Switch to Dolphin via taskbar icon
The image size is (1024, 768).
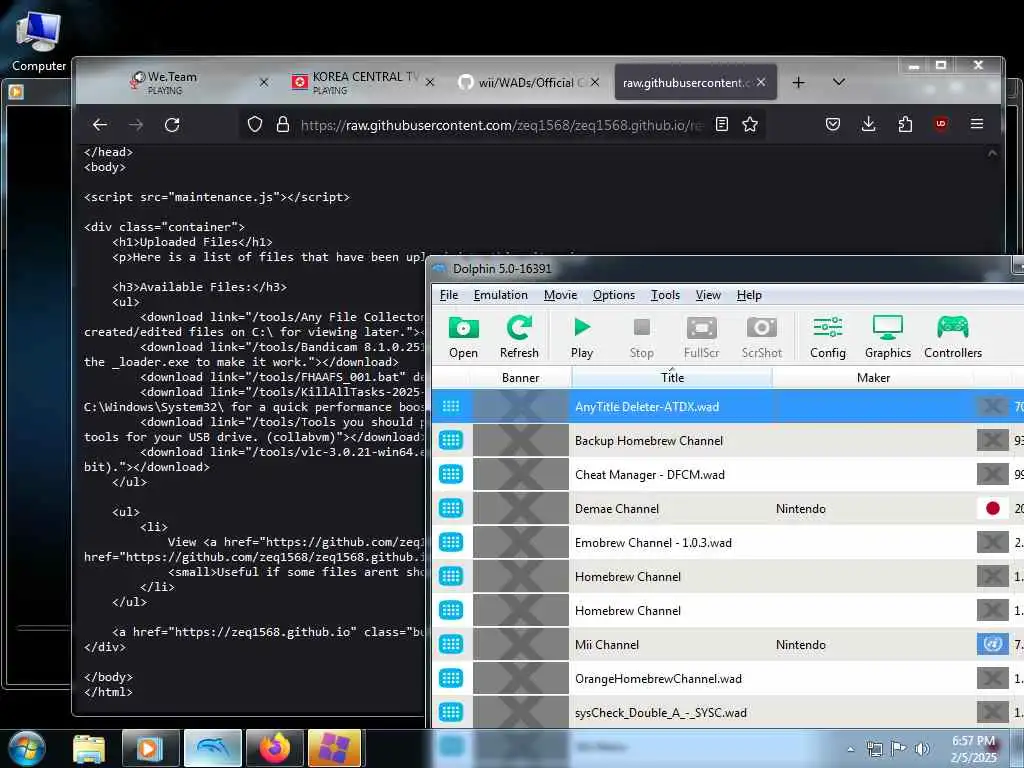pos(213,748)
